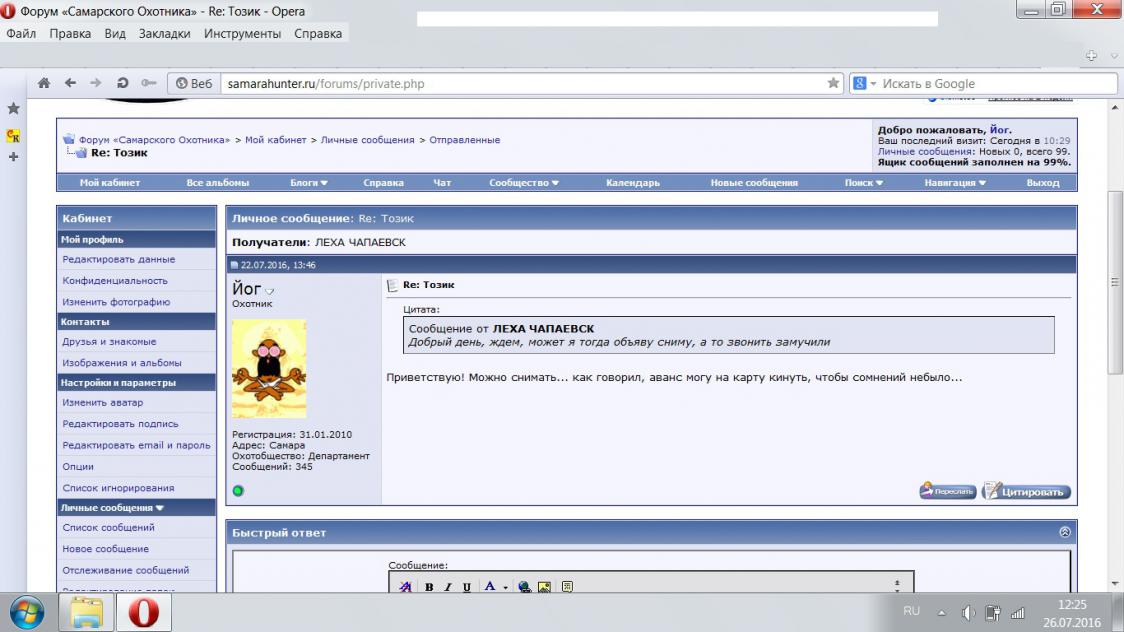The width and height of the screenshot is (1124, 632).
Task: Toggle bold formatting in quick reply
Action: [x=429, y=587]
